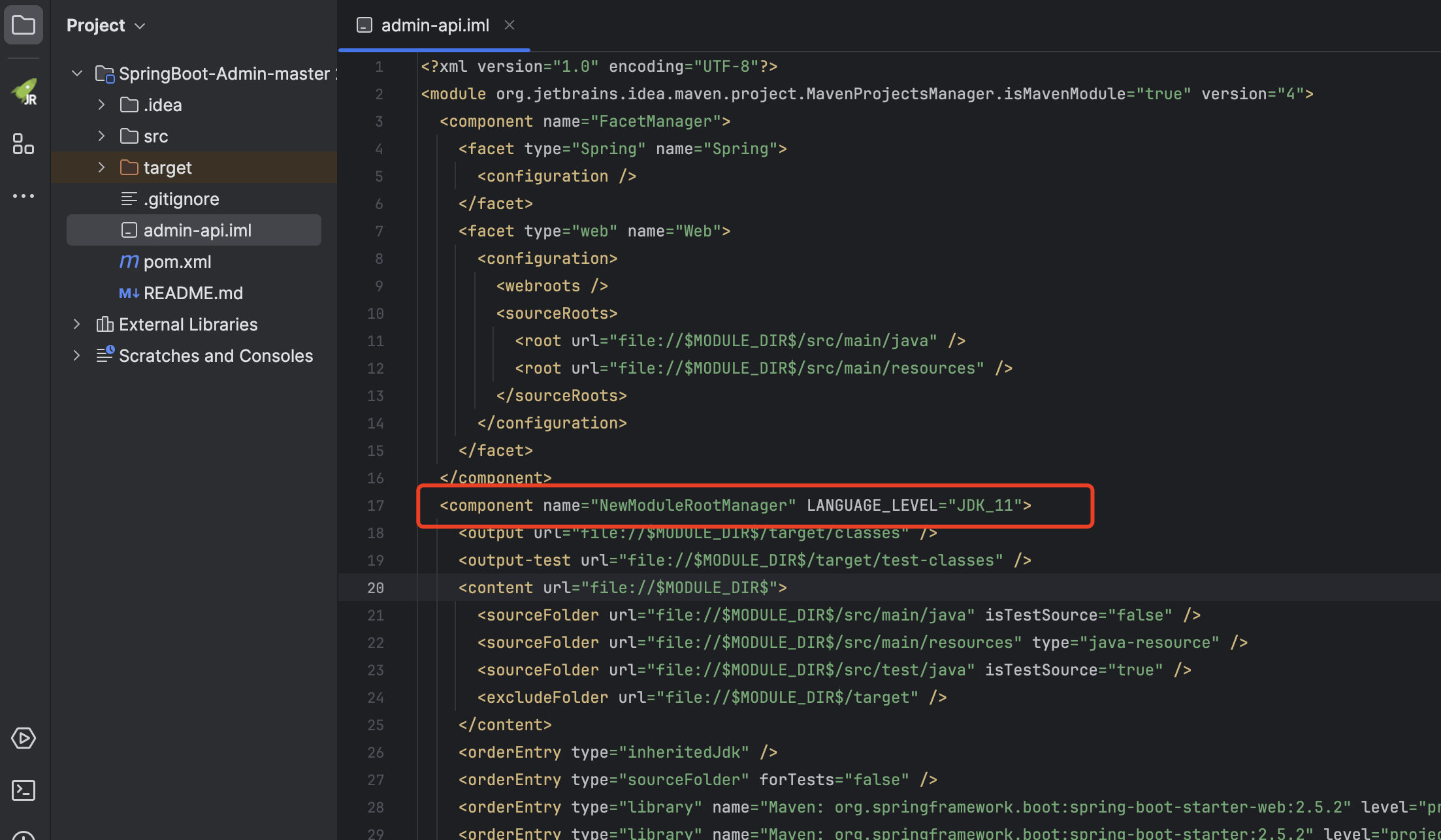Open the Structure tool window icon

[x=24, y=144]
